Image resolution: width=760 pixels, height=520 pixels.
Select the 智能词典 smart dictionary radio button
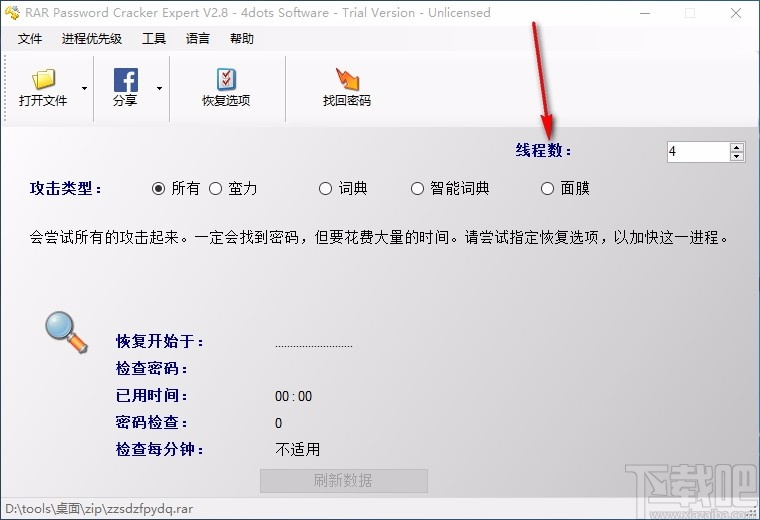tap(417, 189)
